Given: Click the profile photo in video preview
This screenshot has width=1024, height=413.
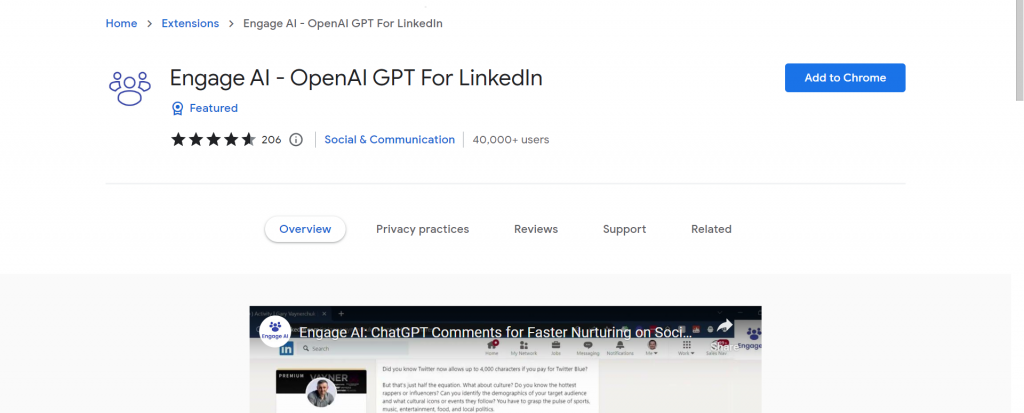Looking at the screenshot, I should click(x=321, y=393).
